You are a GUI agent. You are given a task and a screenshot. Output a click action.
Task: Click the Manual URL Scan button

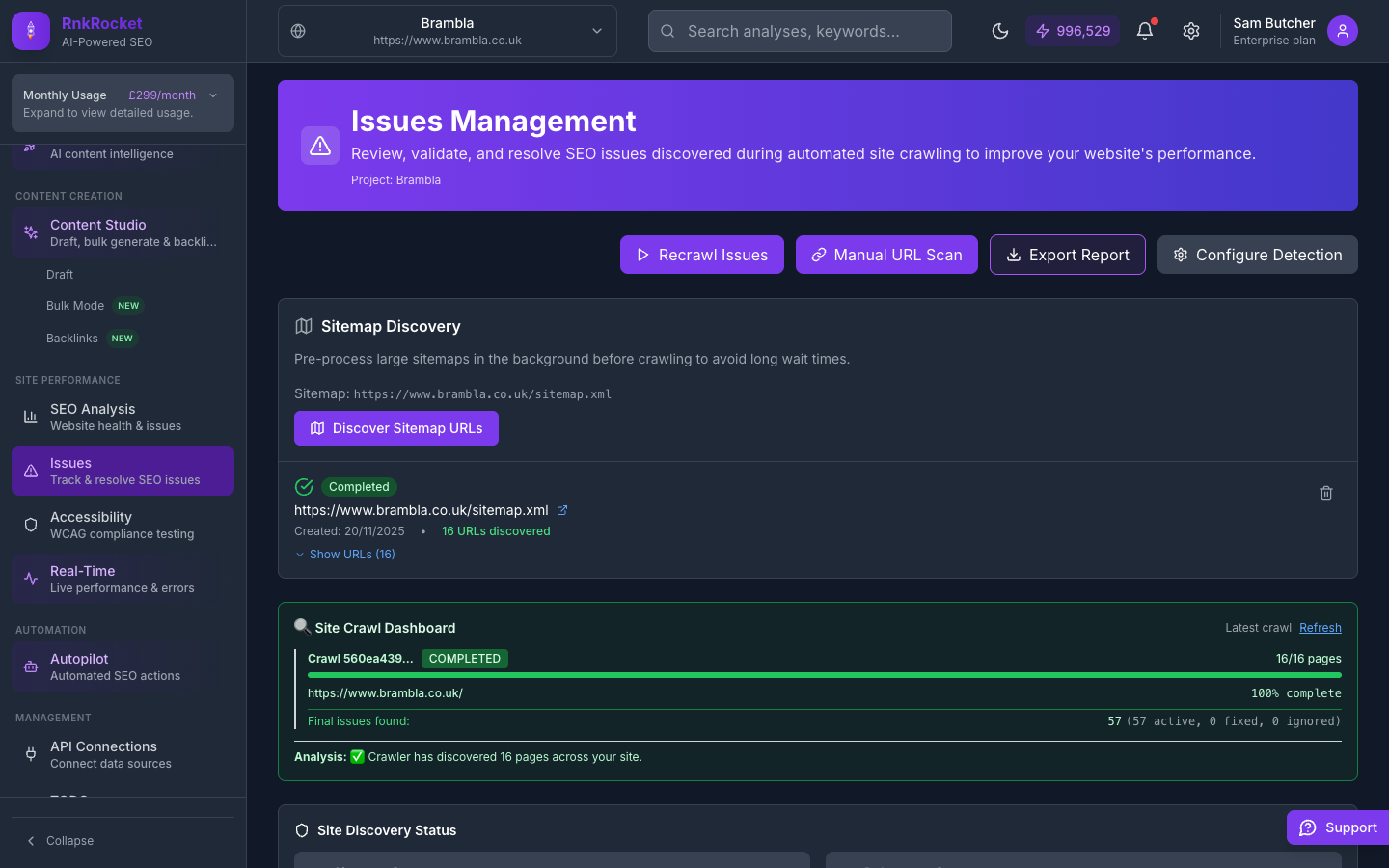coord(886,255)
